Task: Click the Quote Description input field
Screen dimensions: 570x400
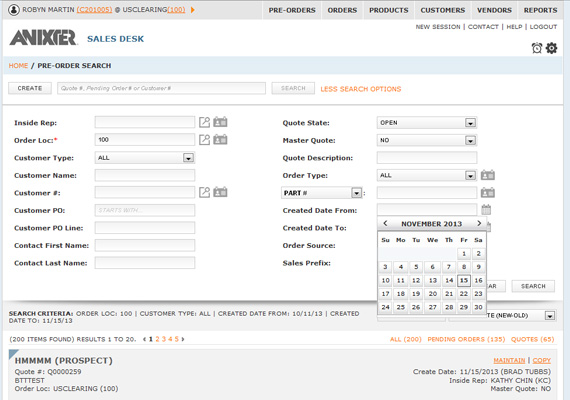Action: pyautogui.click(x=427, y=158)
